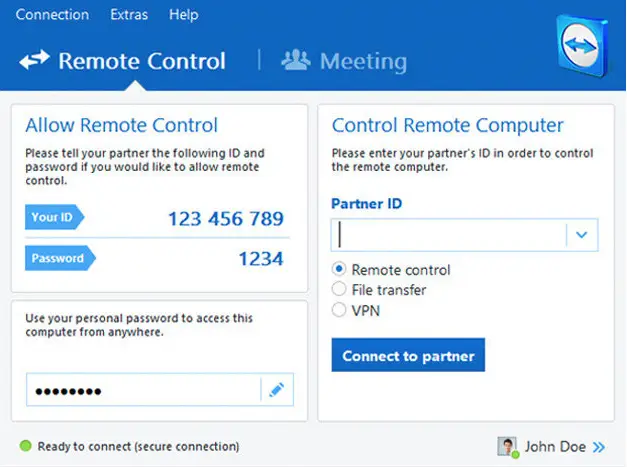
Task: Click the Password label tag
Action: [x=60, y=258]
